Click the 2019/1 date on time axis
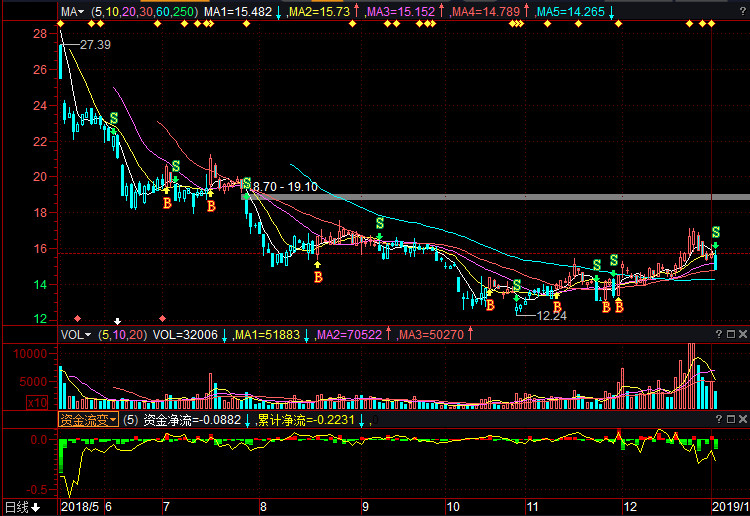The image size is (750, 516). tap(728, 507)
